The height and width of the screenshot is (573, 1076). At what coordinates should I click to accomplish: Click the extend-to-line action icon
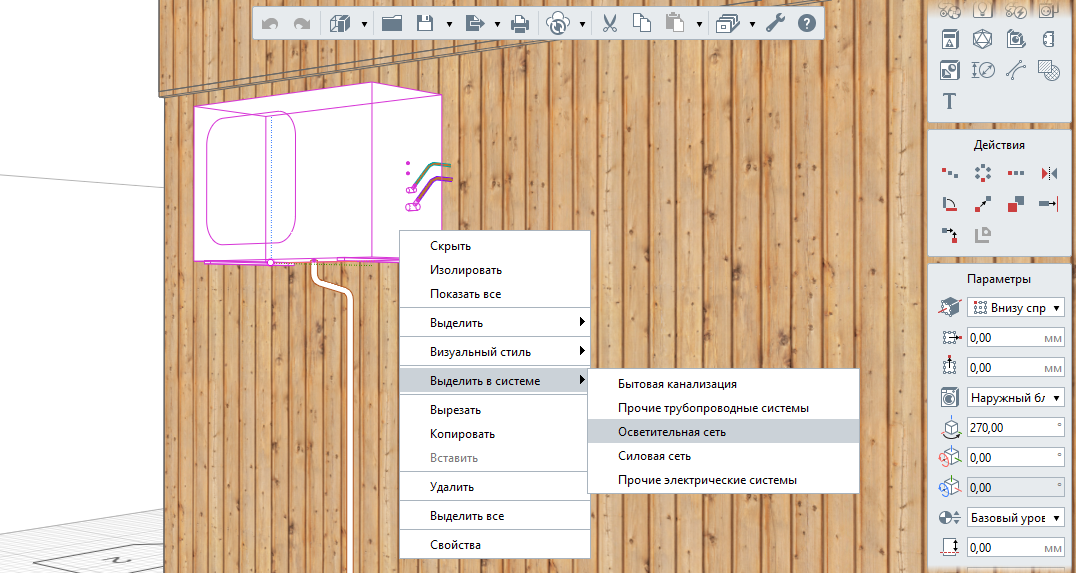pyautogui.click(x=1049, y=204)
